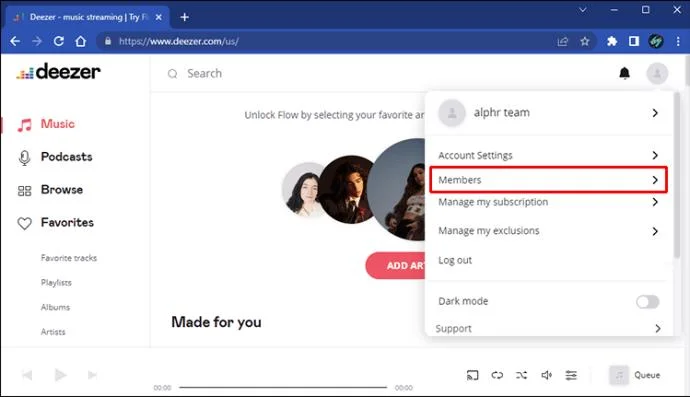The height and width of the screenshot is (397, 690).
Task: Click the Deezer logo
Action: (x=59, y=72)
